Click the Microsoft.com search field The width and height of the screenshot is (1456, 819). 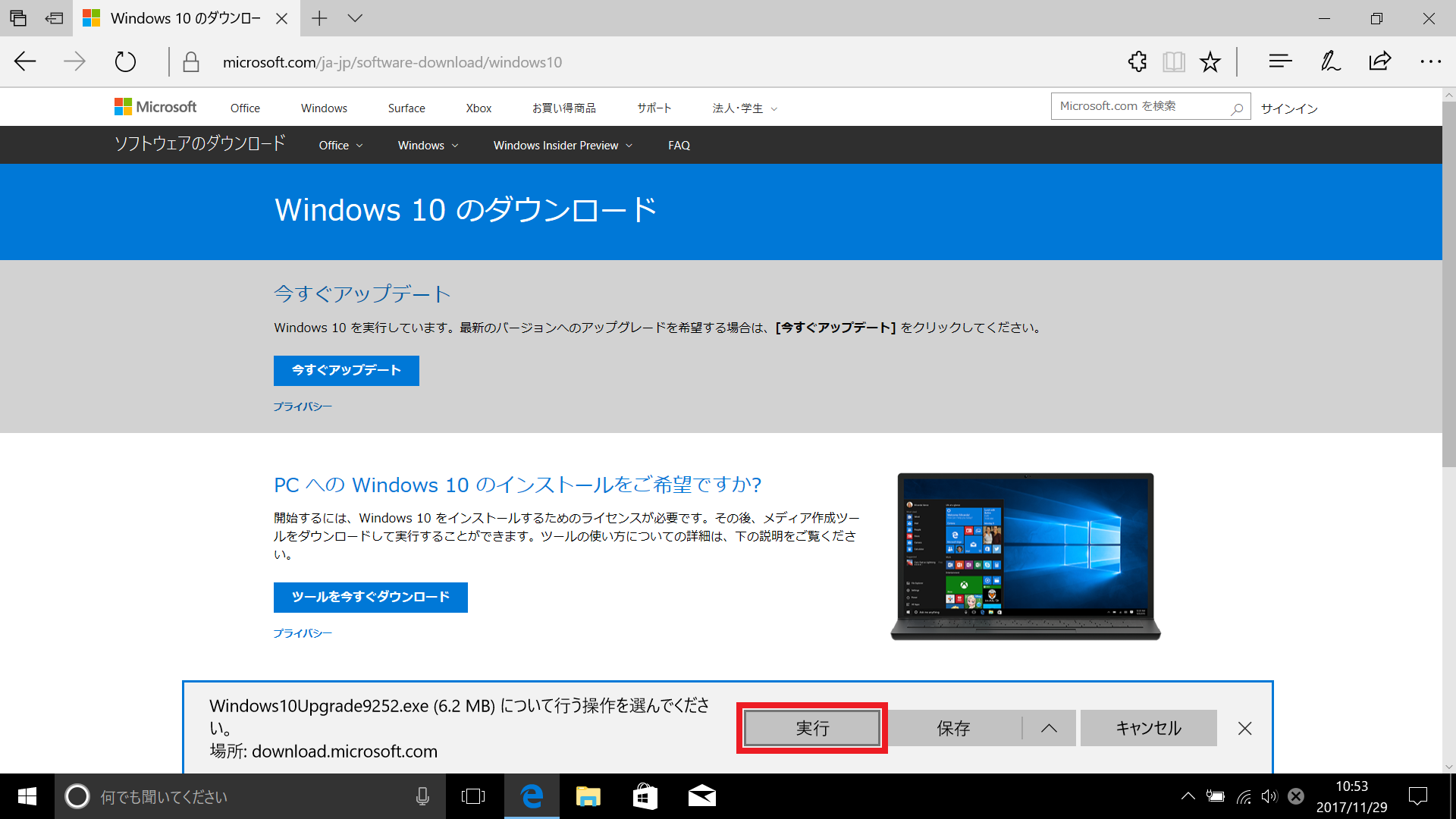tap(1137, 107)
